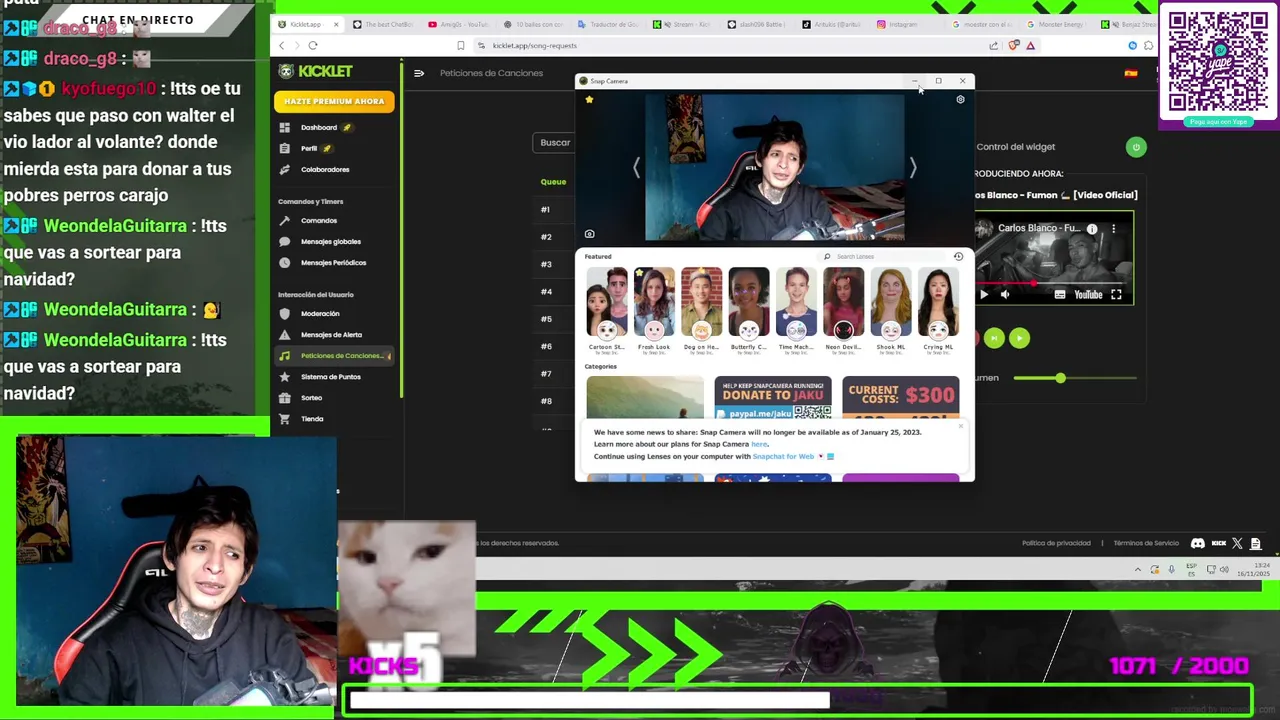Bookmark page icon in address bar
1280x720 pixels.
pos(460,45)
